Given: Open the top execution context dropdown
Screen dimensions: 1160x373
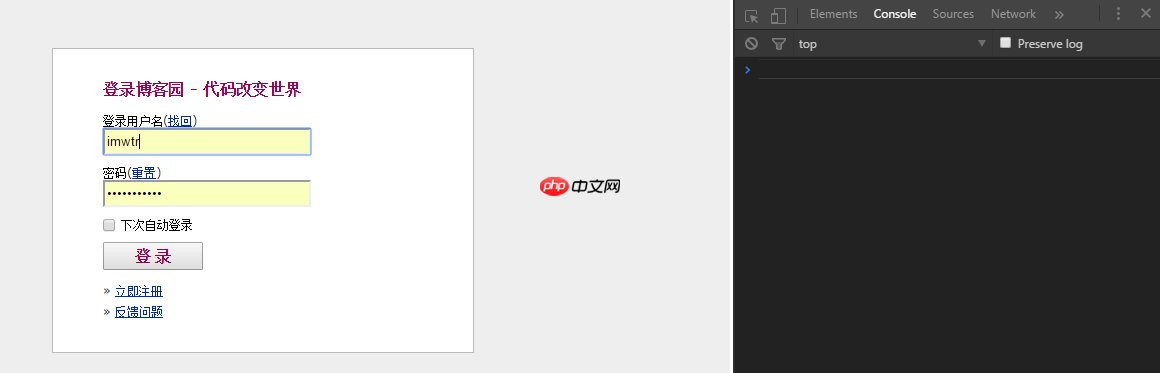Looking at the screenshot, I should click(x=892, y=44).
